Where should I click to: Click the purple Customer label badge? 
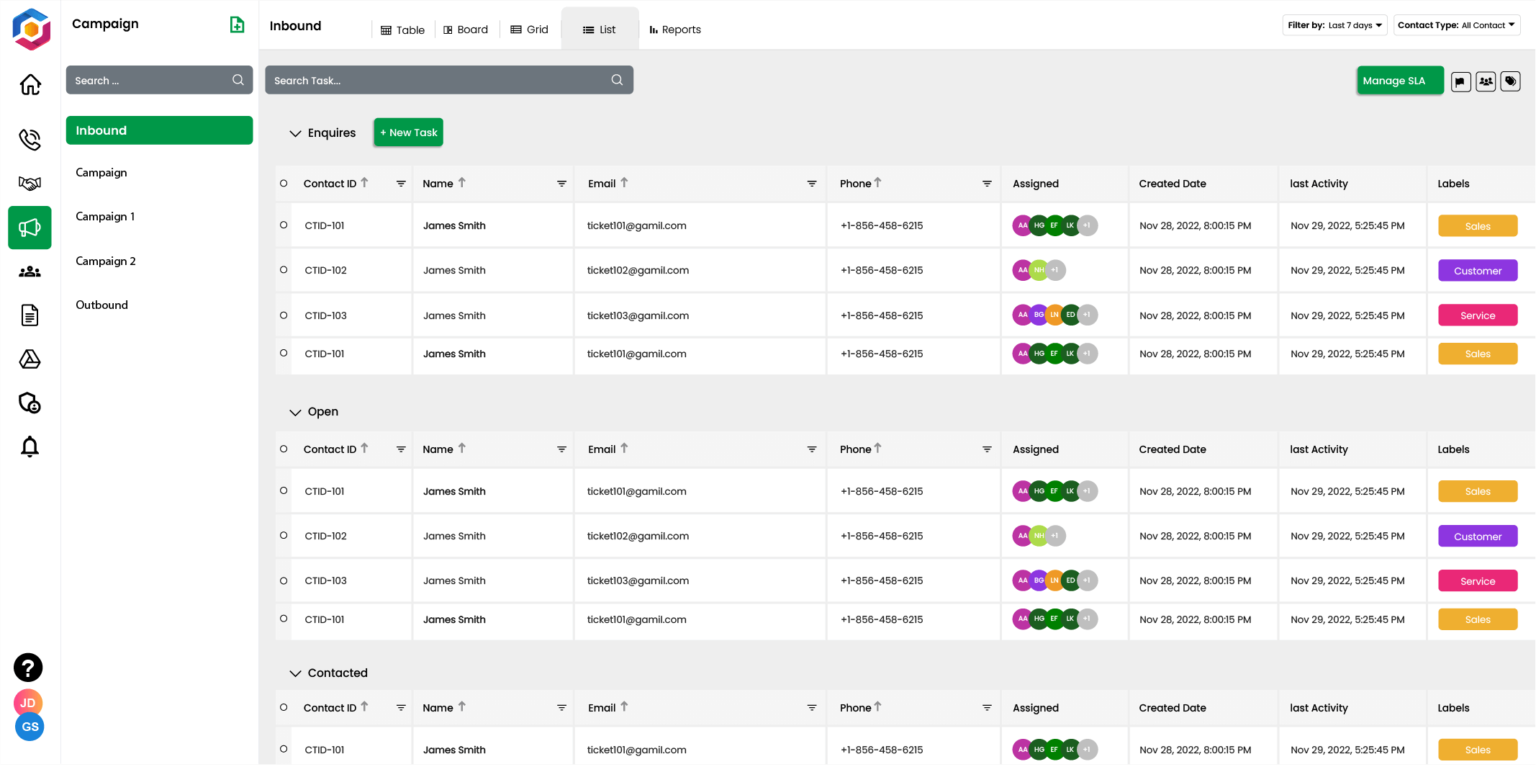coord(1477,270)
